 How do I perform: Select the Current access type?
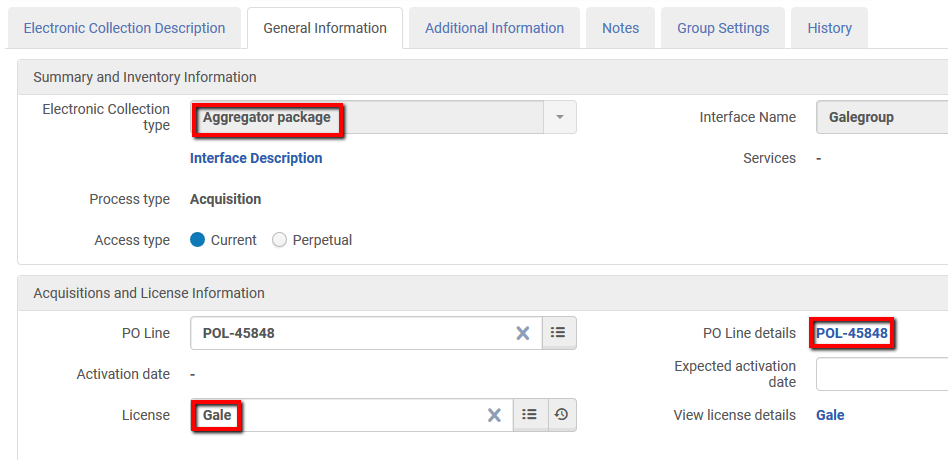coord(198,240)
